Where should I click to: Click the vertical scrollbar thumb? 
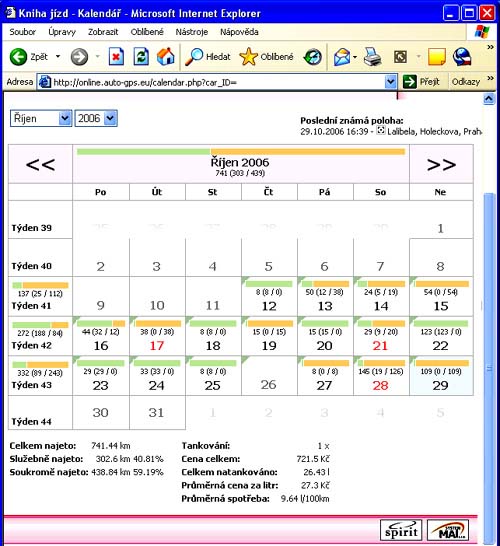[489, 368]
